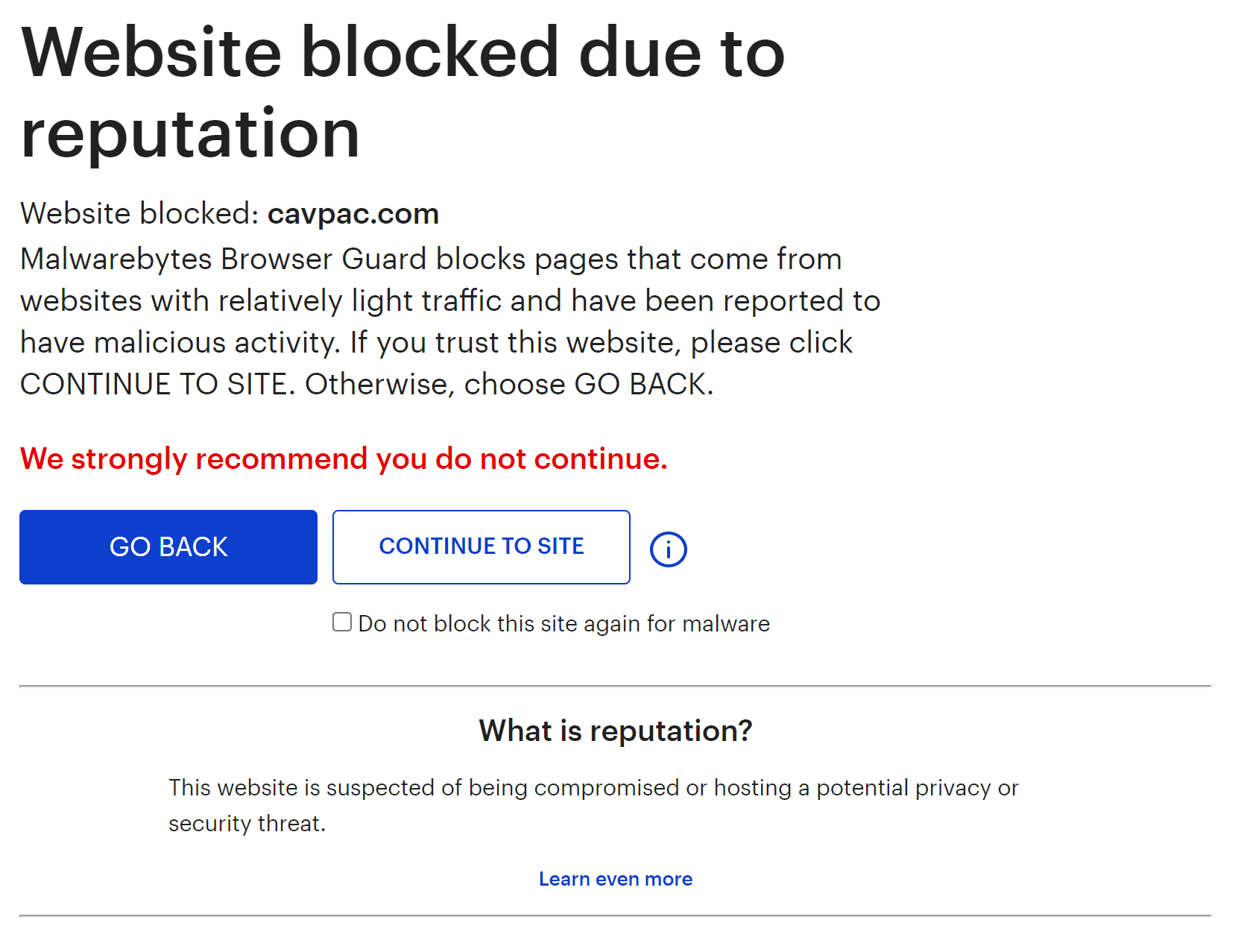Image resolution: width=1247 pixels, height=952 pixels.
Task: Open the Learn even more link
Action: click(x=615, y=879)
